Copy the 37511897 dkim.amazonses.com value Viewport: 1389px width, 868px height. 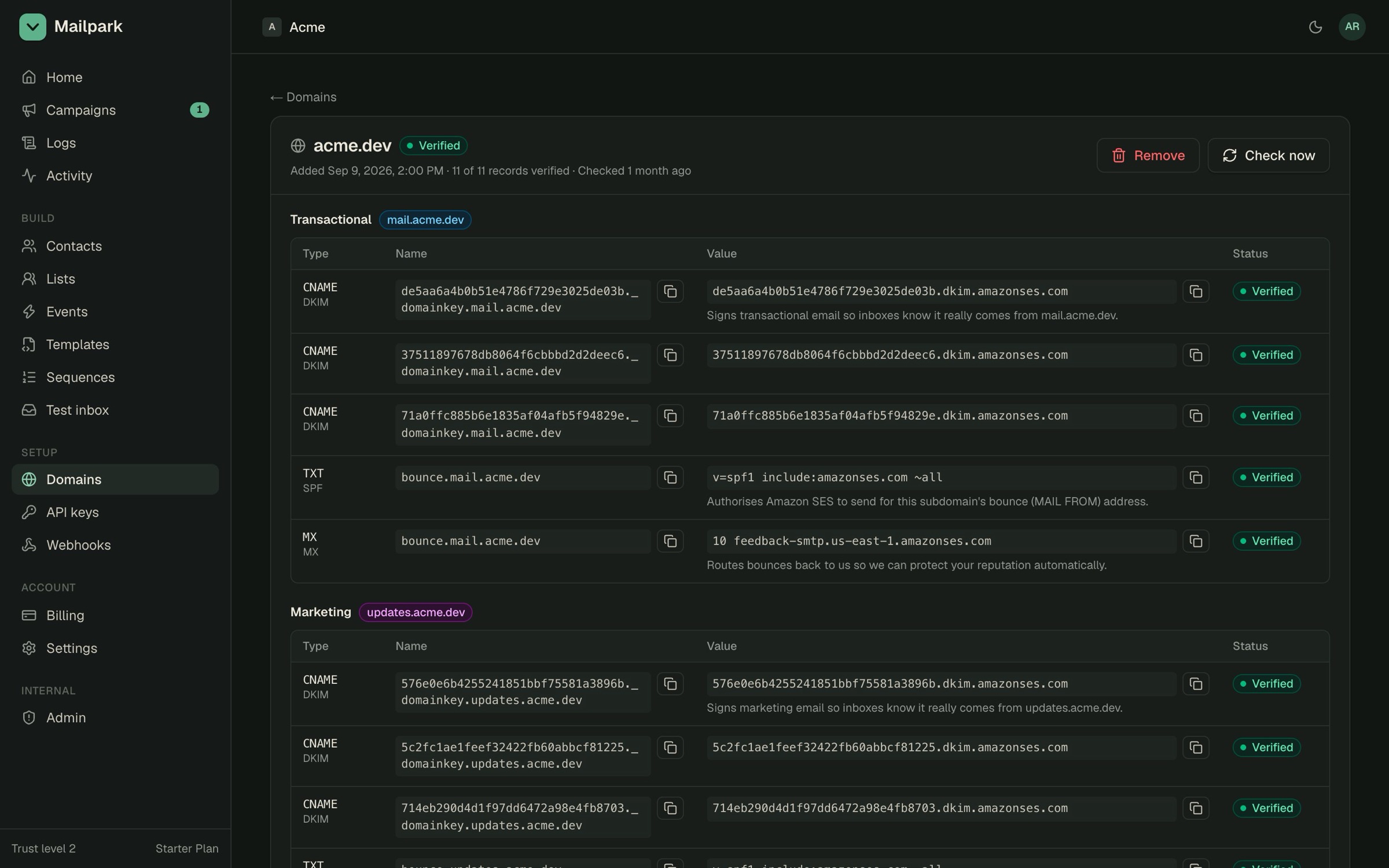(x=1196, y=355)
